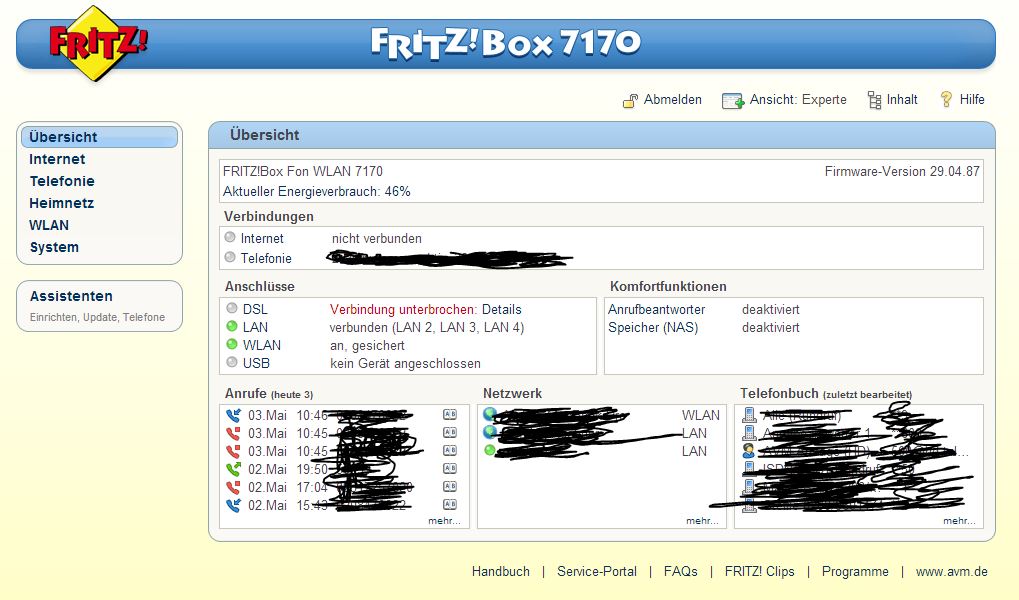The width and height of the screenshot is (1019, 600).
Task: Click phonebook icon for 02.Mai 15:43 call
Action: [450, 504]
